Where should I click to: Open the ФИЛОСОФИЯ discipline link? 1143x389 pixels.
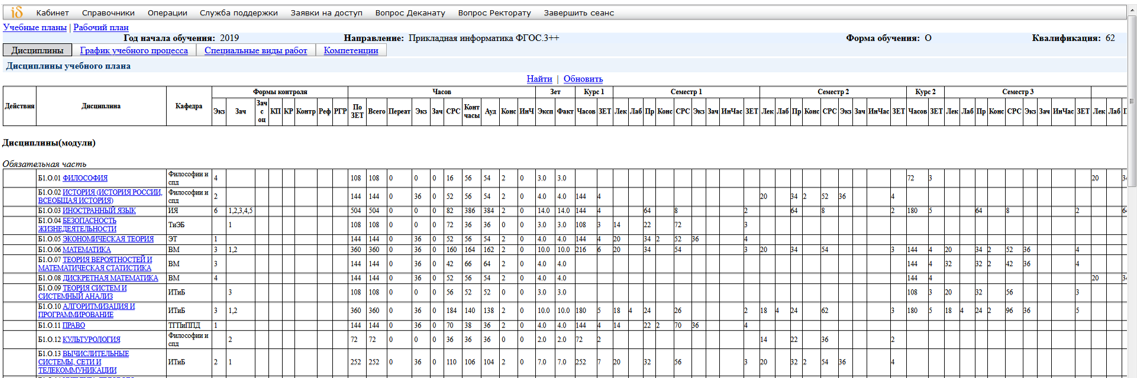[x=85, y=178]
